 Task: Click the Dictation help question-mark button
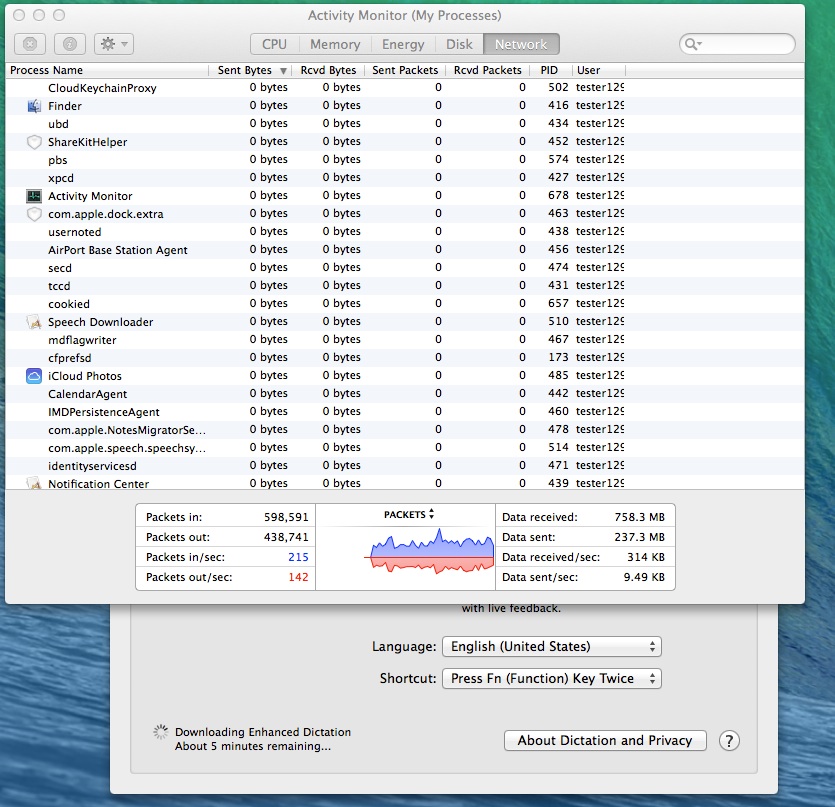click(x=729, y=740)
